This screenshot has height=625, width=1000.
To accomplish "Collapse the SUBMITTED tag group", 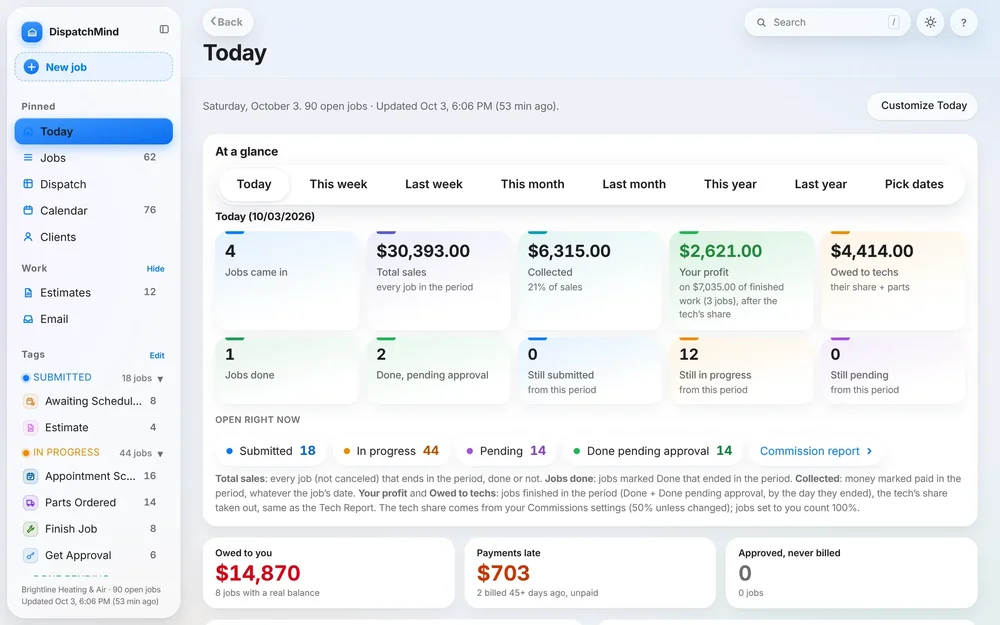I will (x=160, y=379).
